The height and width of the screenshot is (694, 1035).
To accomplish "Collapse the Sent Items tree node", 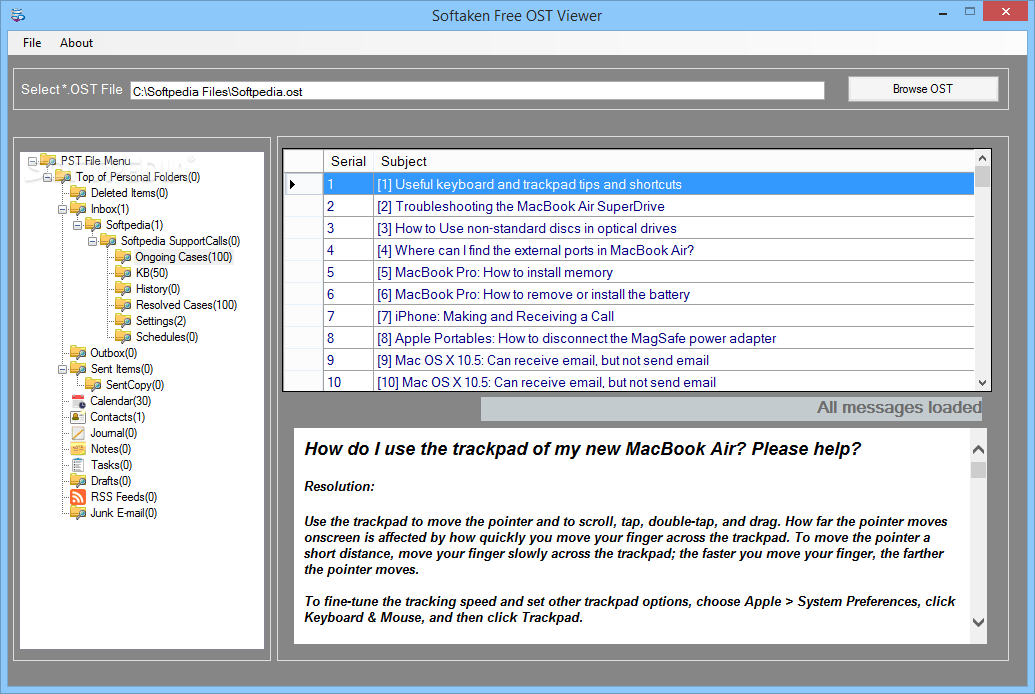I will click(62, 369).
